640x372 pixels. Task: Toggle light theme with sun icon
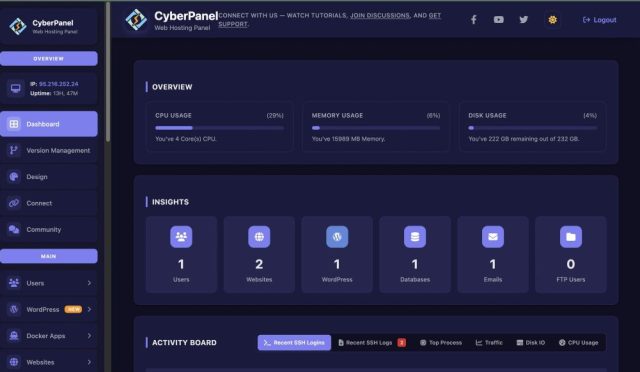[x=553, y=20]
